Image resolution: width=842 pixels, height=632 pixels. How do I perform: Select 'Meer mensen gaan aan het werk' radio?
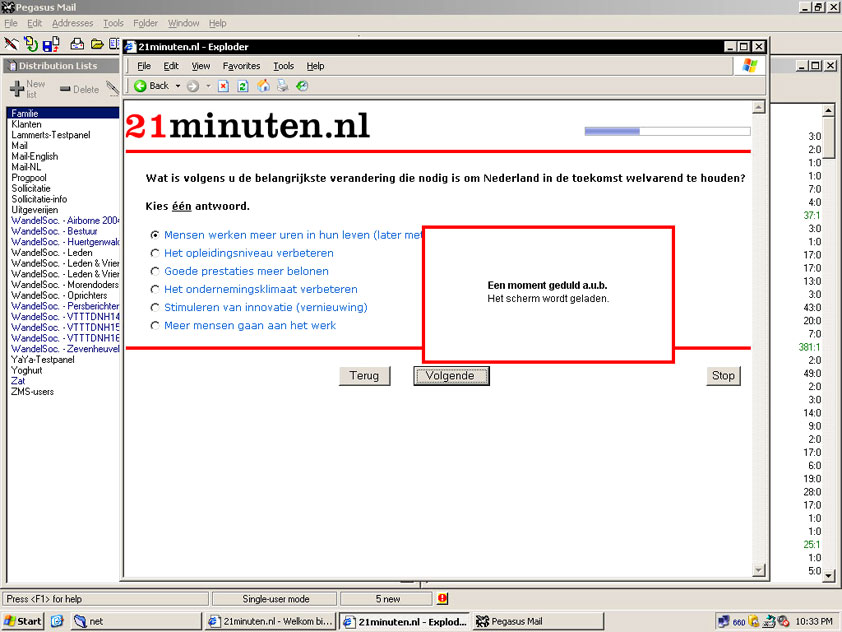(x=155, y=325)
